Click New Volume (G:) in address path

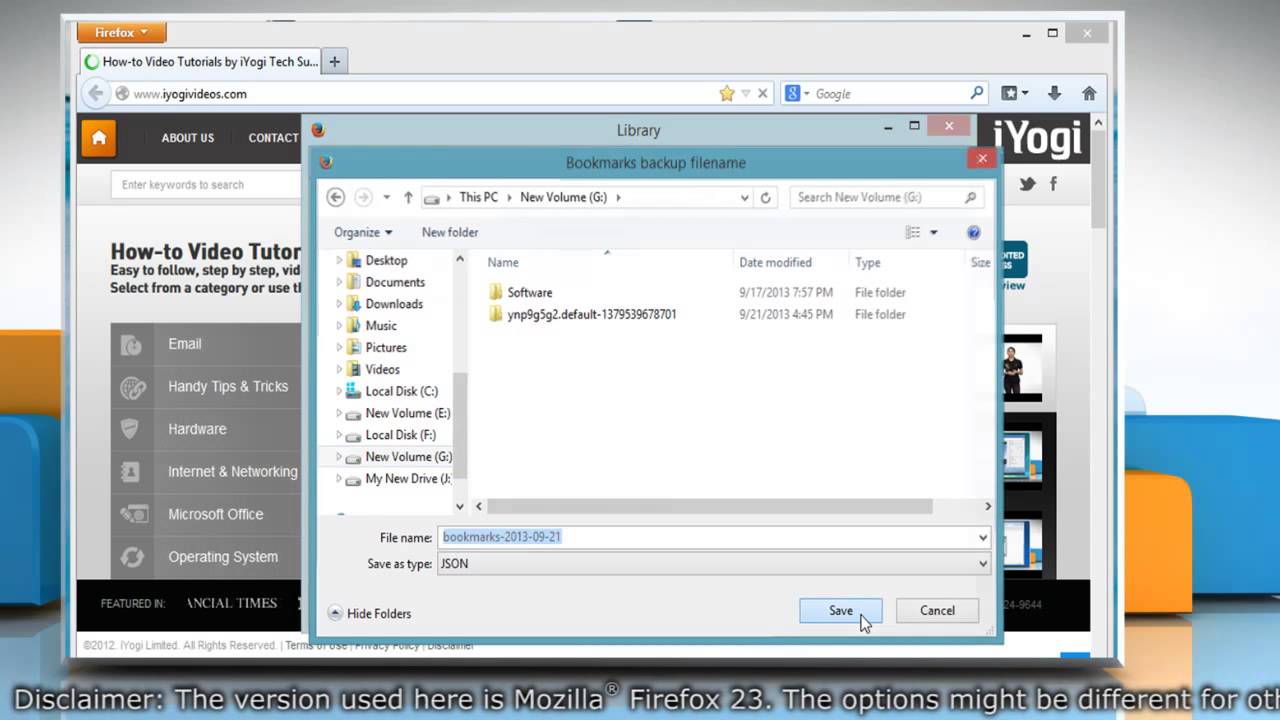(x=563, y=197)
